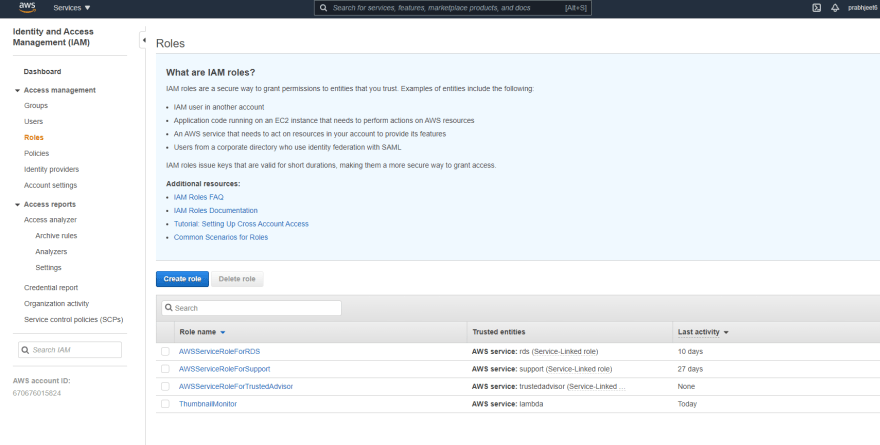Open Groups in the sidebar
Viewport: 880px width, 445px height.
(x=36, y=105)
